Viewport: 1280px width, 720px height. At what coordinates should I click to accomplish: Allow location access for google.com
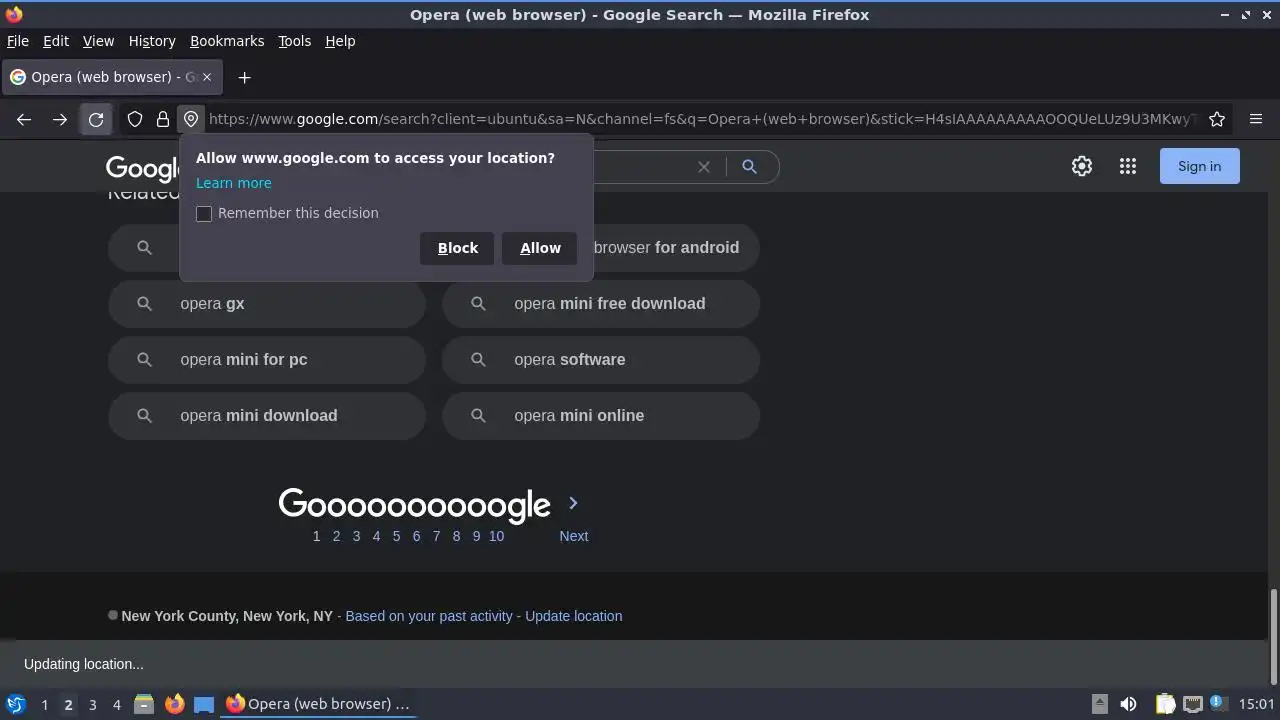(x=540, y=248)
